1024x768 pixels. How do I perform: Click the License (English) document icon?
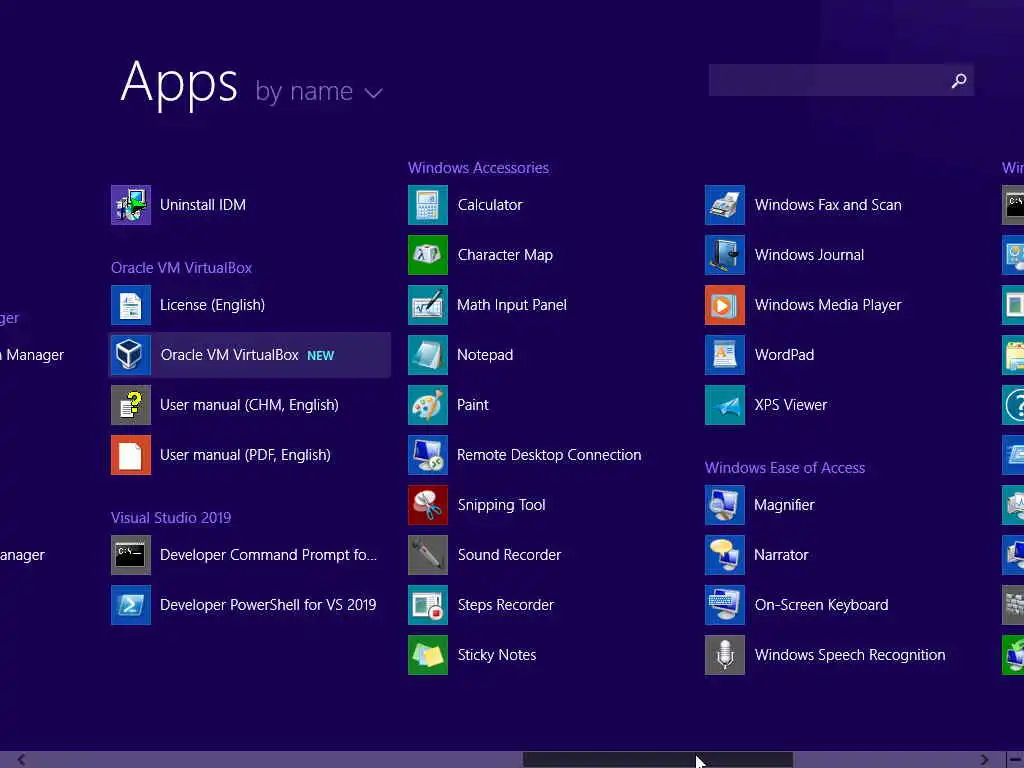131,305
